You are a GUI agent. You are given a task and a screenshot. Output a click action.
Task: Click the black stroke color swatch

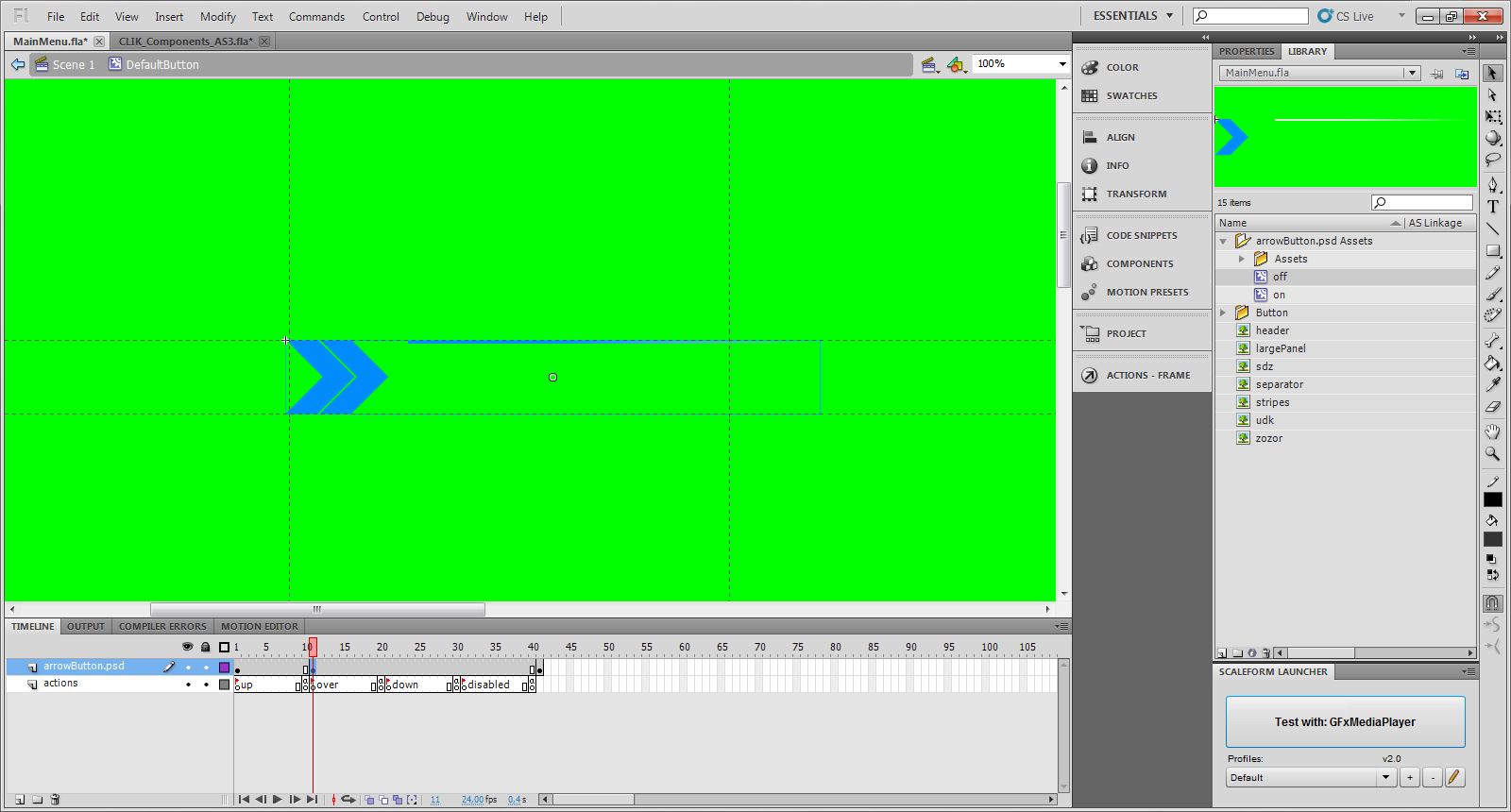1493,499
